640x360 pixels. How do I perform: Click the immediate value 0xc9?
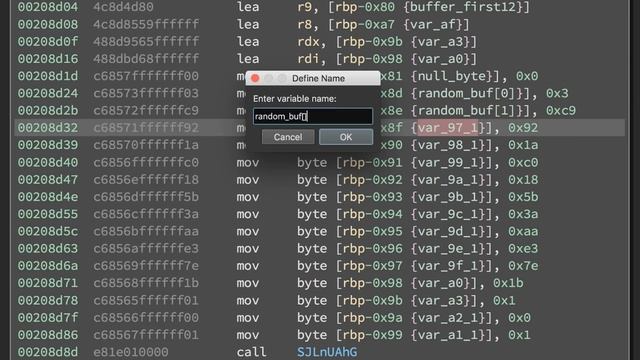point(561,111)
